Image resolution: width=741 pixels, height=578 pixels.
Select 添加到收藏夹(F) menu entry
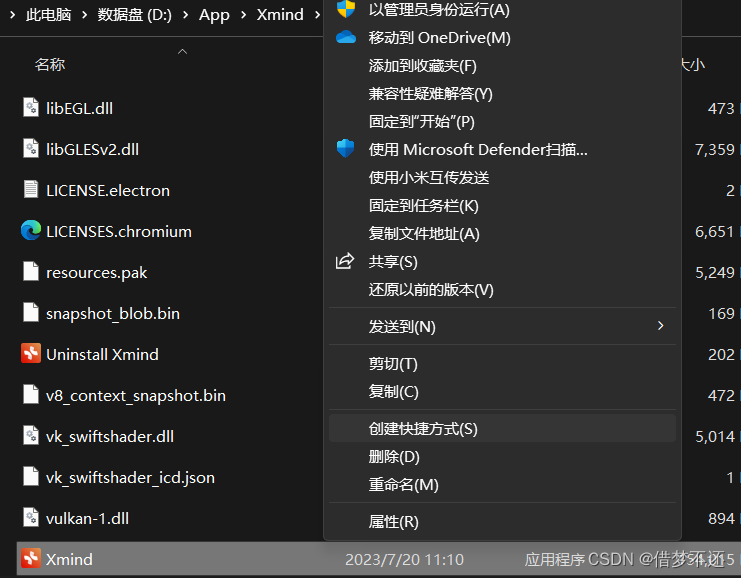coord(502,66)
